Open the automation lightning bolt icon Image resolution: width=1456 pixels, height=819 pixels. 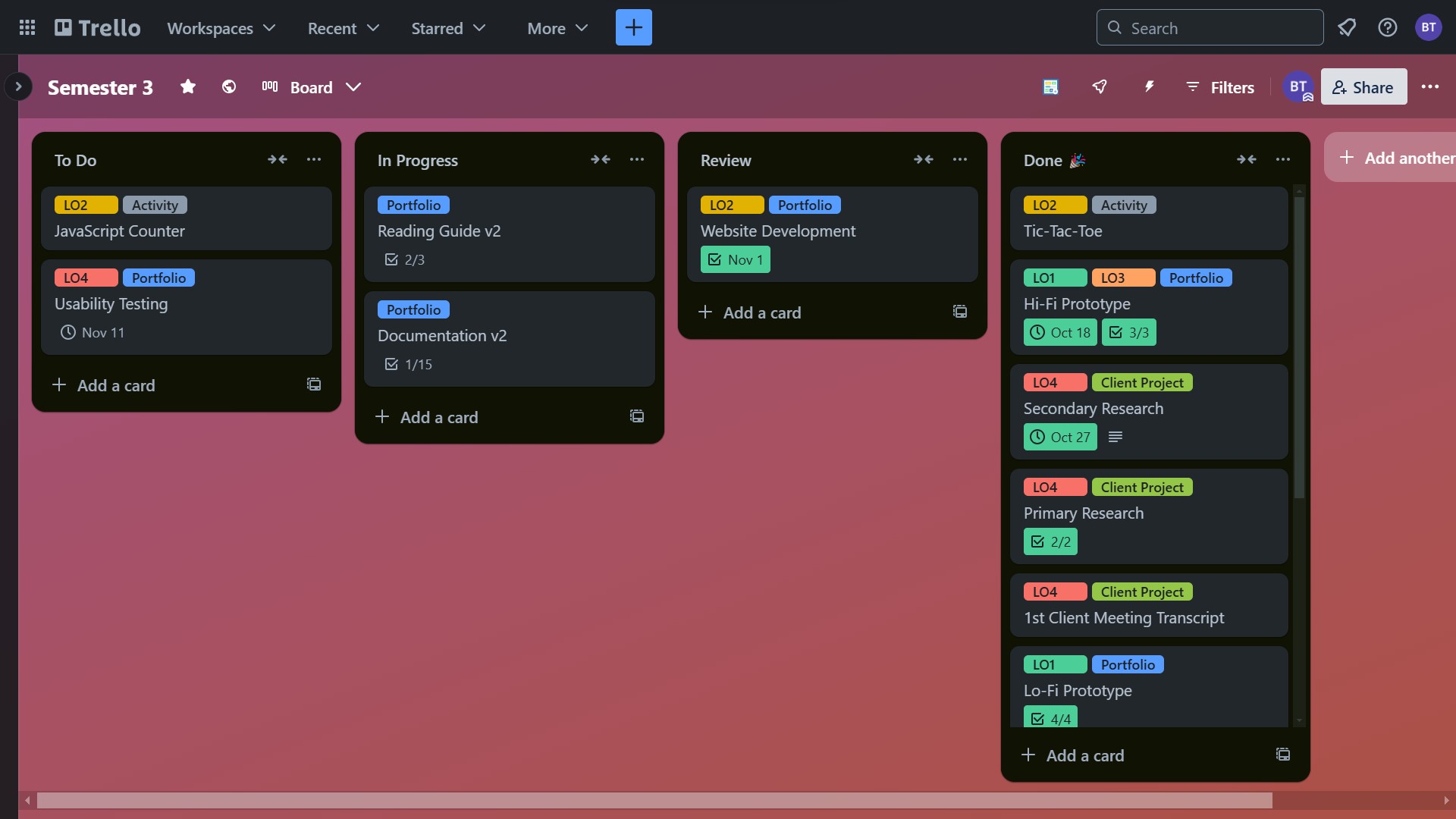(1149, 87)
